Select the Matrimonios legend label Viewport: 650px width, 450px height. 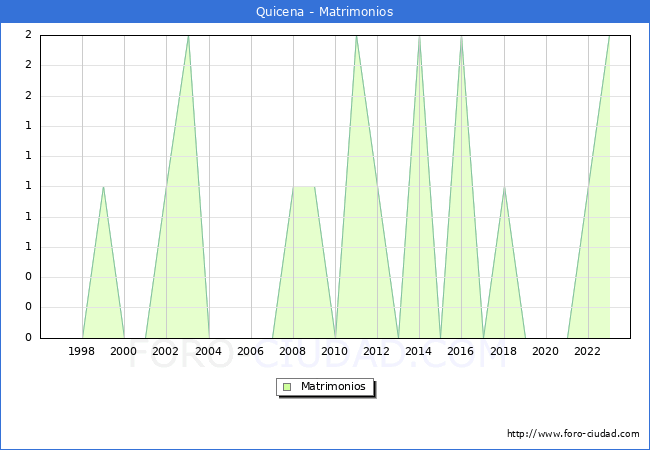pyautogui.click(x=333, y=387)
